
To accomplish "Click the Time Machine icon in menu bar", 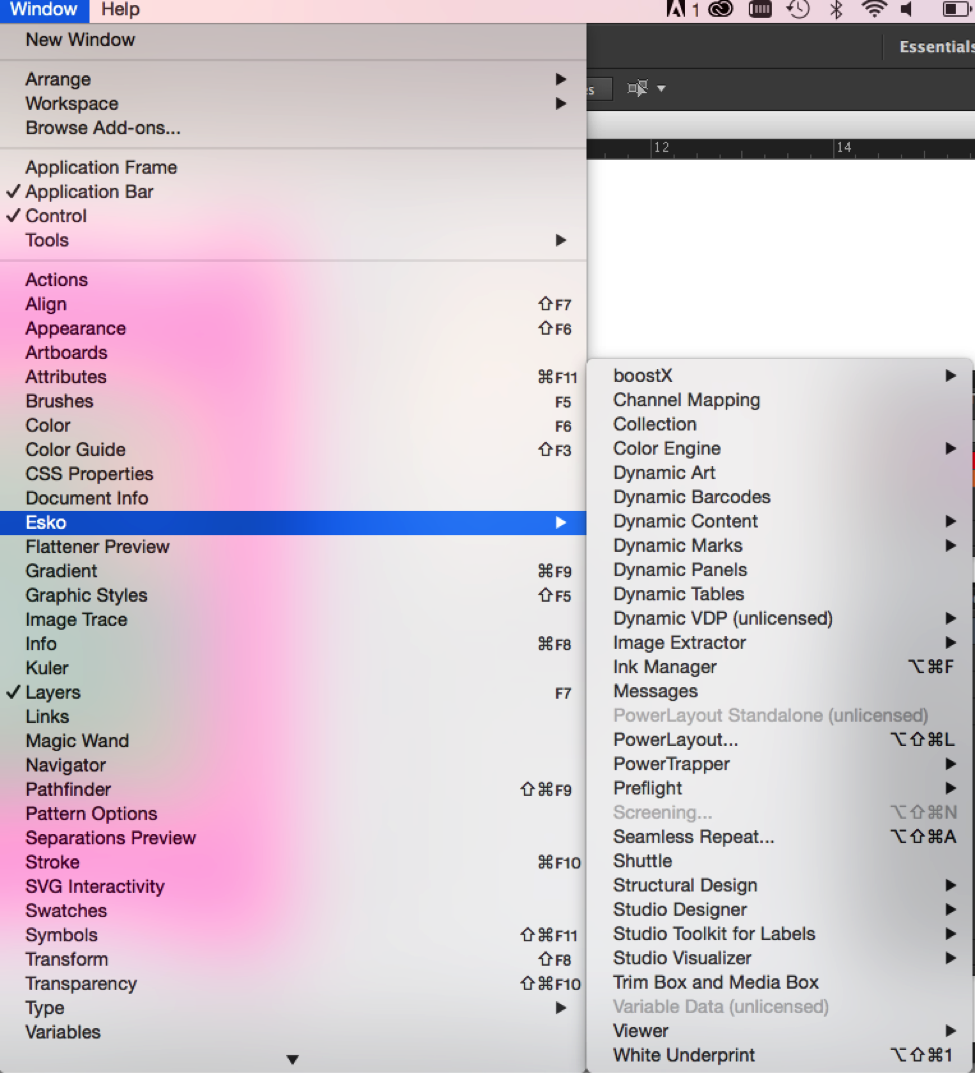I will 798,9.
